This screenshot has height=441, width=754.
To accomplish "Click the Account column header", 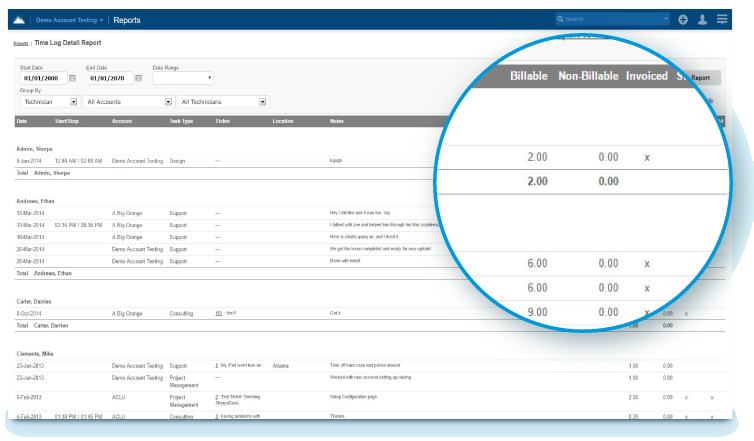I will coord(122,121).
